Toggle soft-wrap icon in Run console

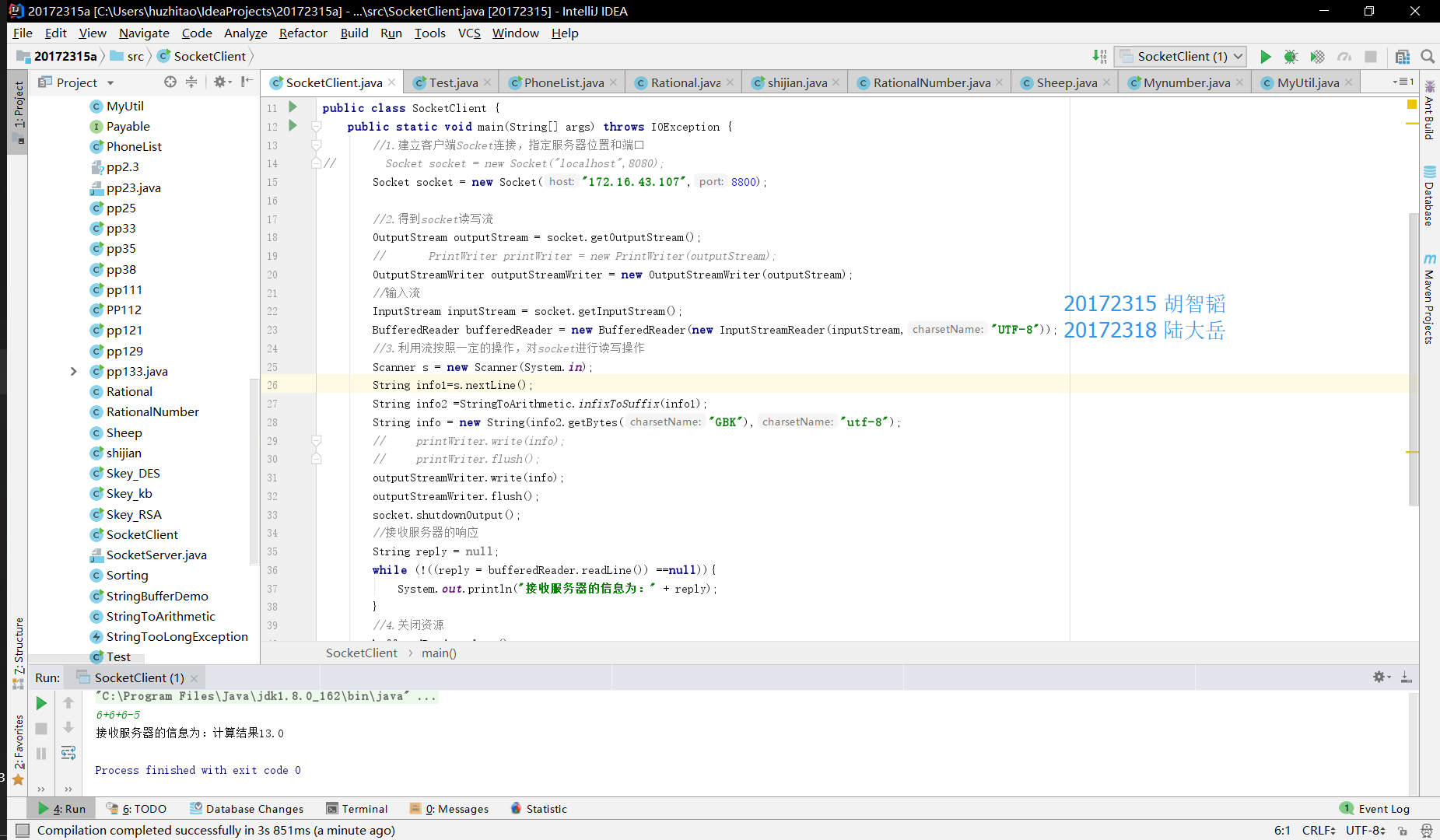click(68, 753)
